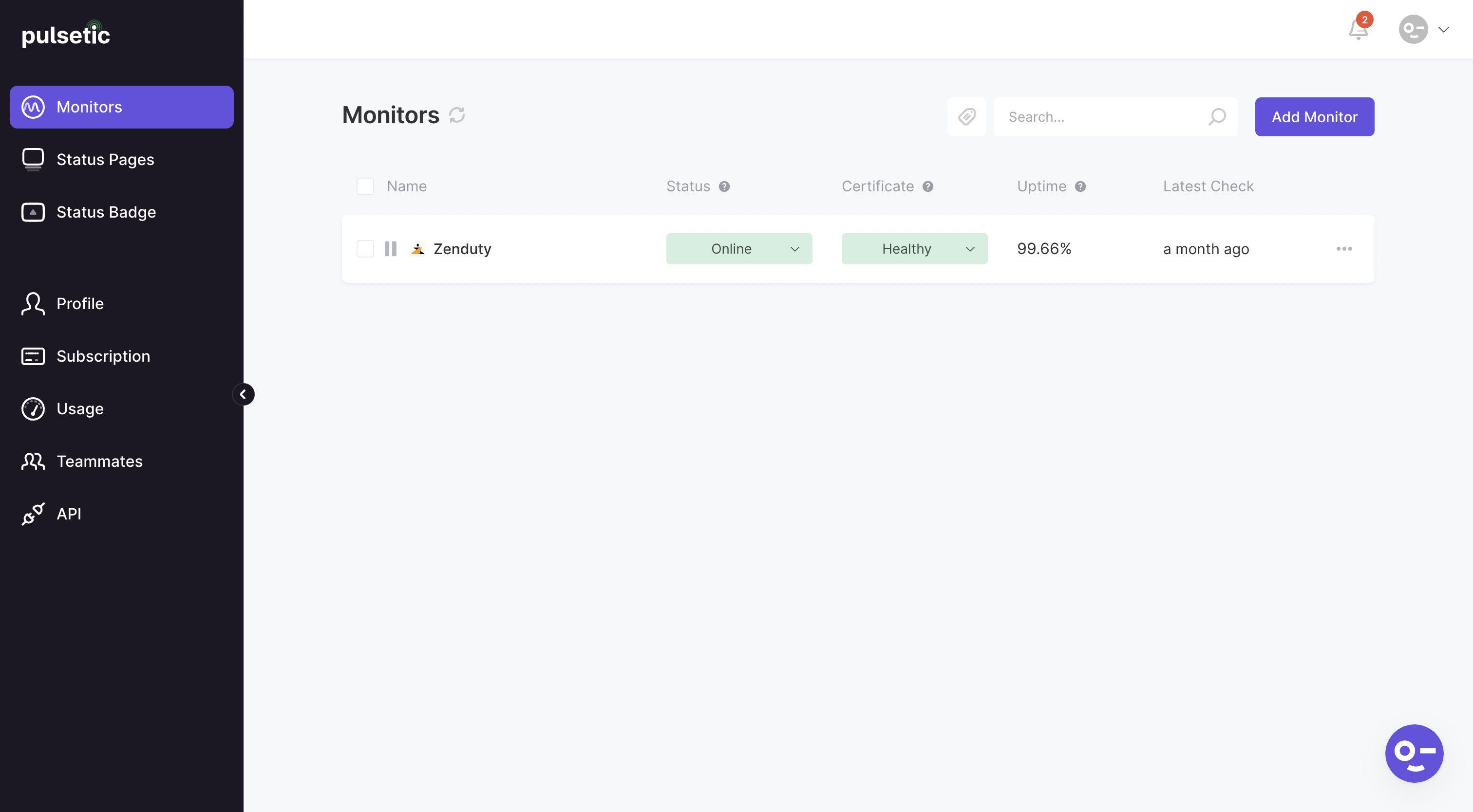Click the Add Monitor button

pyautogui.click(x=1314, y=116)
